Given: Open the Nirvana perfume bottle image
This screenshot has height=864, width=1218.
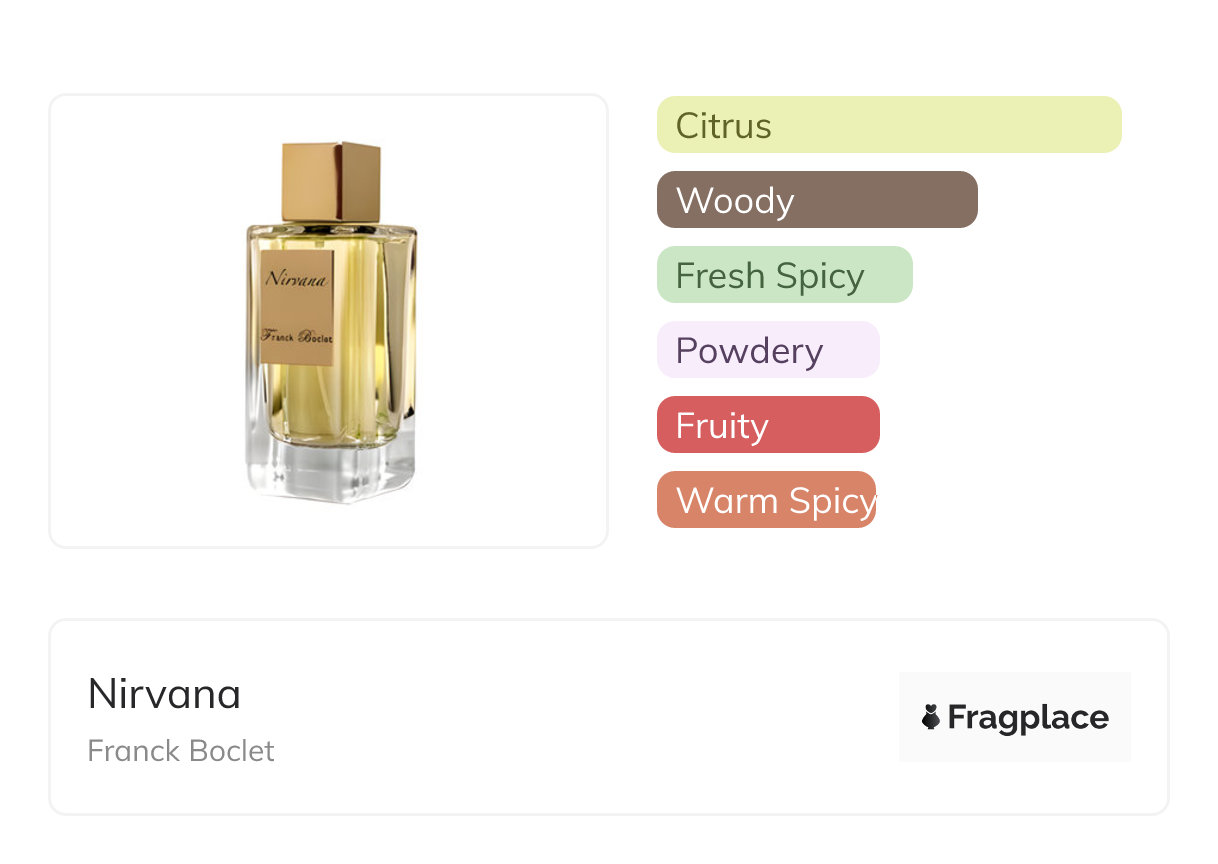Looking at the screenshot, I should point(331,322).
